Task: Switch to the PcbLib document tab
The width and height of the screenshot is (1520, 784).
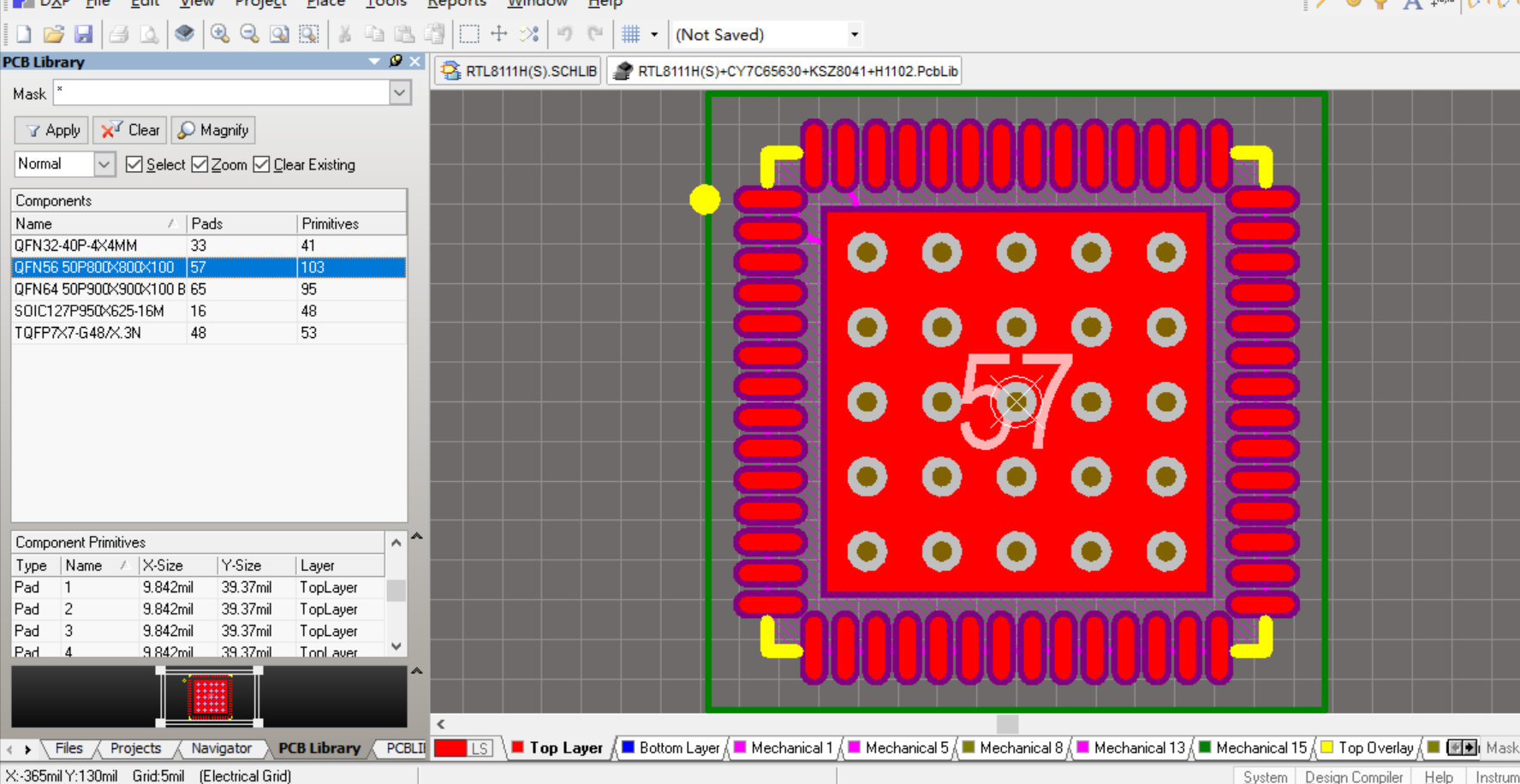Action: coord(785,71)
